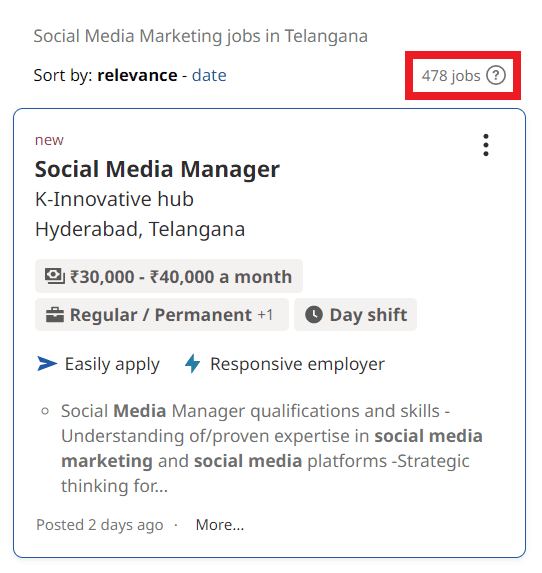The height and width of the screenshot is (573, 542).
Task: Click the ₹30,000 - ₹40,000 a month tag
Action: [169, 276]
